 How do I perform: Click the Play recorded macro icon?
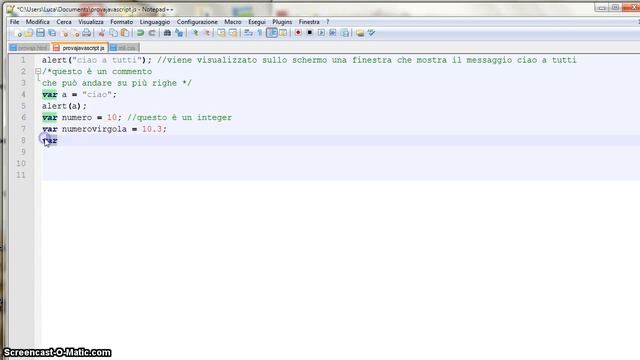[321, 33]
